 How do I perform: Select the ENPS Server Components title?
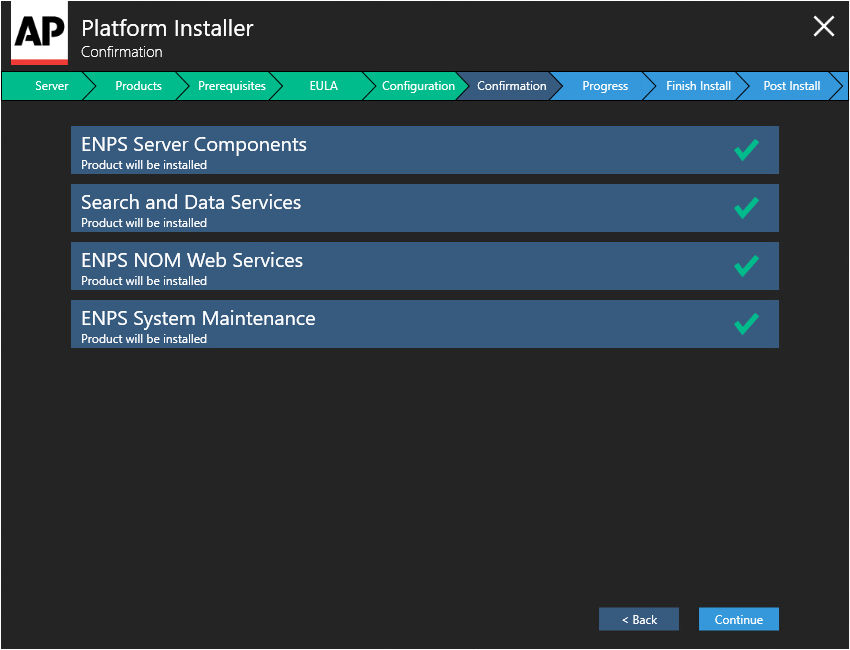click(x=194, y=145)
